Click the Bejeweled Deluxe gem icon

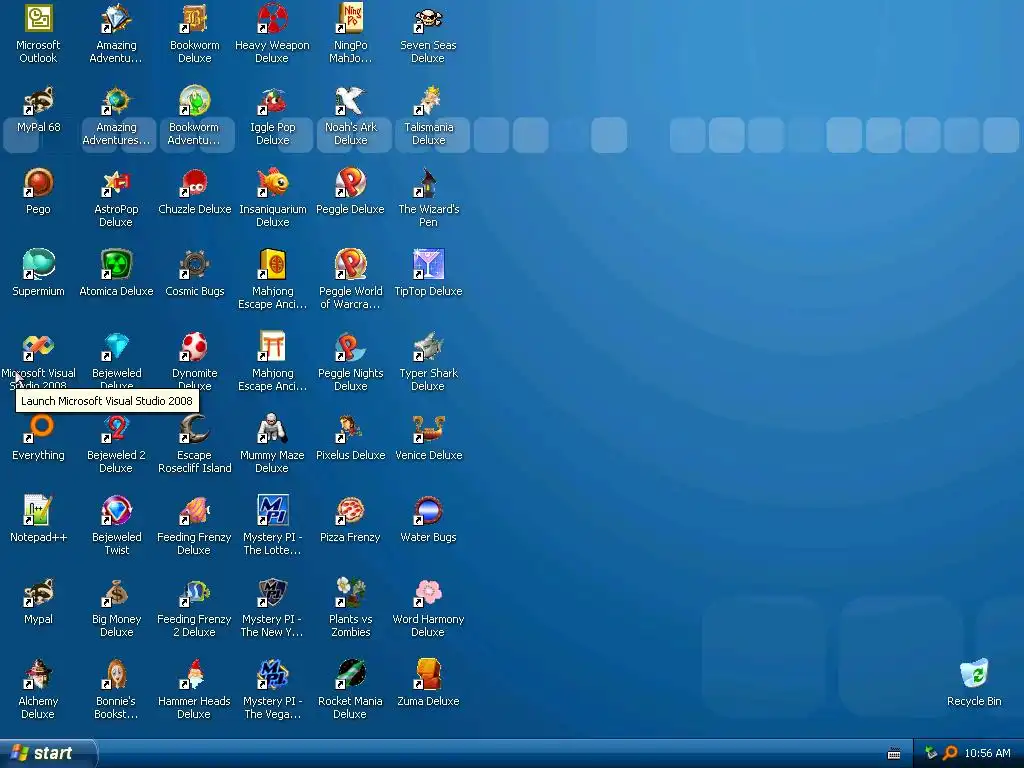116,347
